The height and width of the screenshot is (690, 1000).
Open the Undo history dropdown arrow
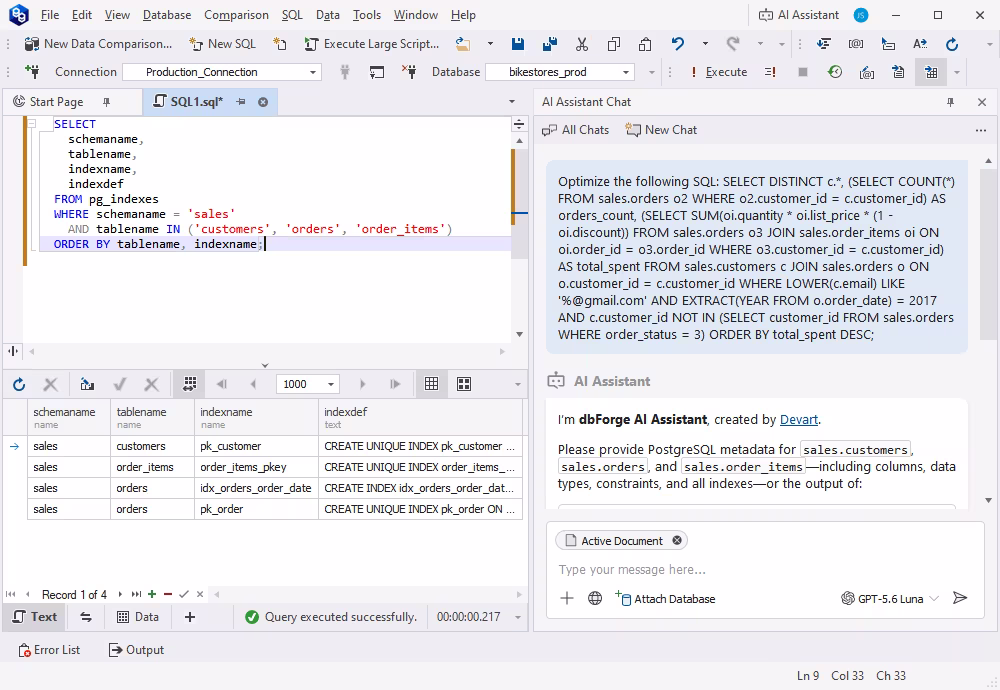tap(705, 44)
